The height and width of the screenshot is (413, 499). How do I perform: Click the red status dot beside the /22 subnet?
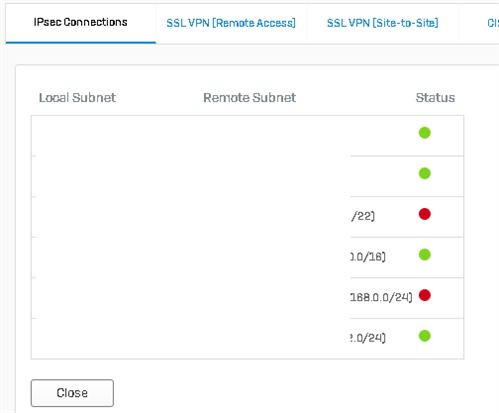425,214
